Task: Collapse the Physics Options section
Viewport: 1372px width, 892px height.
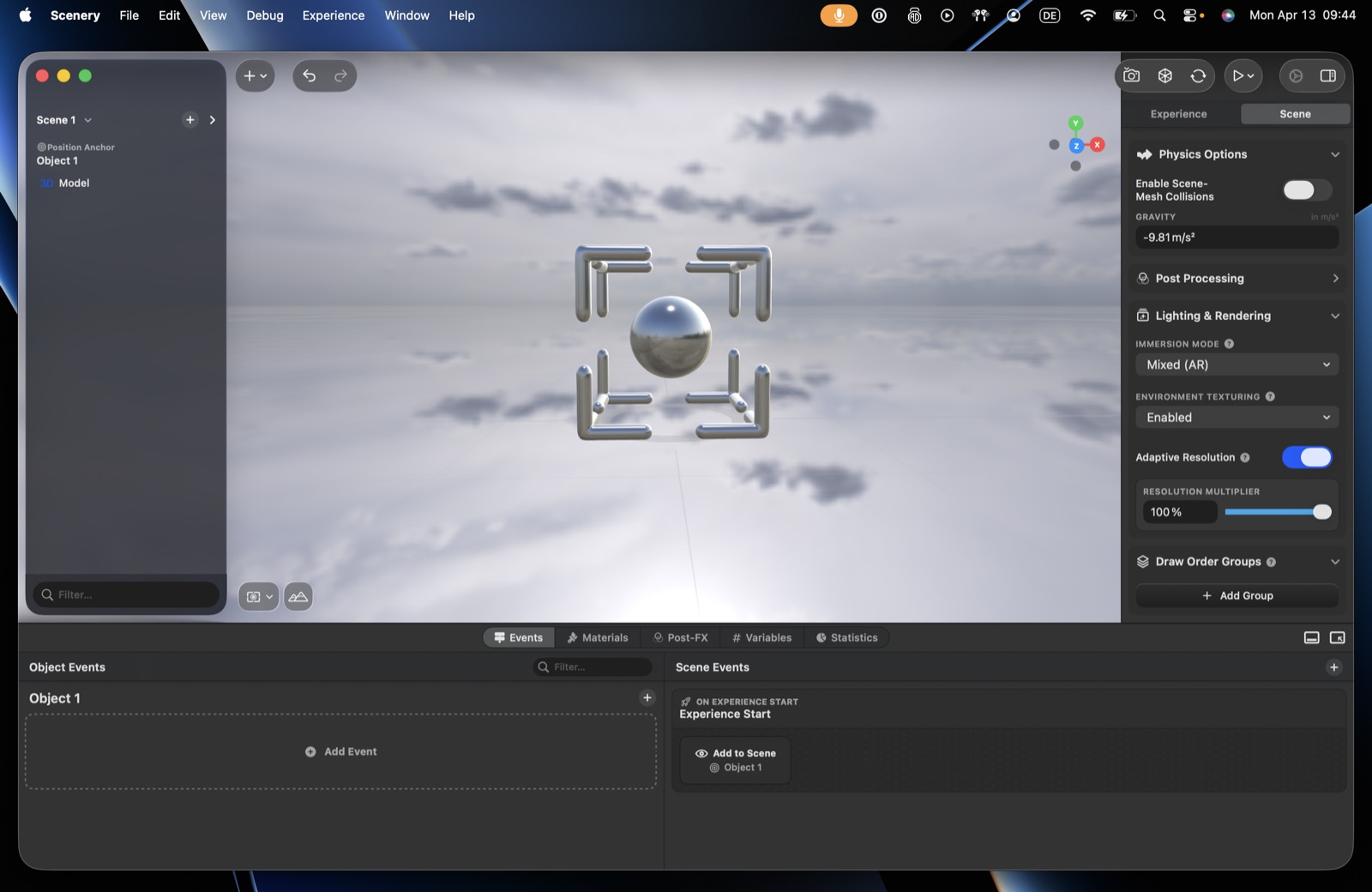Action: [x=1334, y=154]
